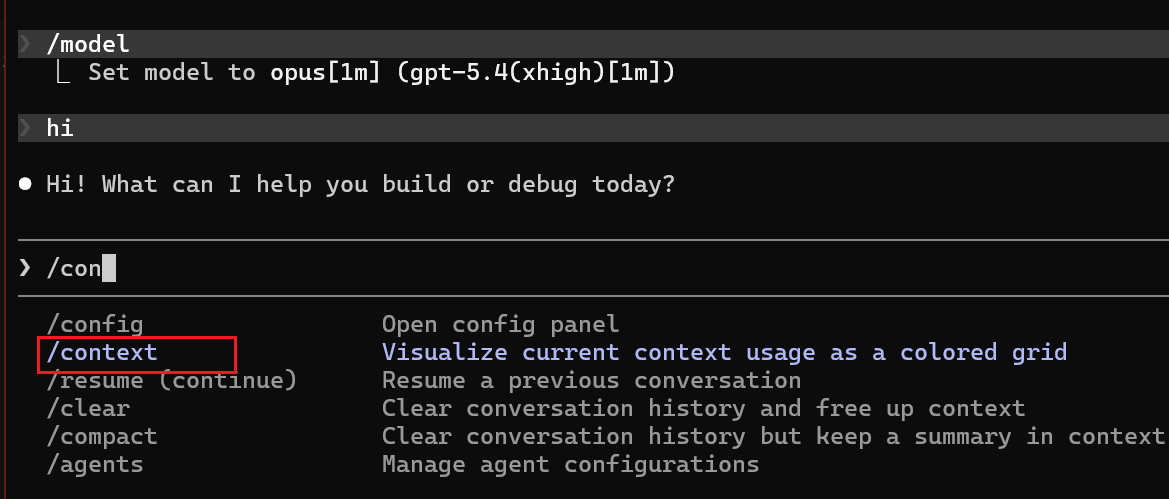
Task: Select the /compact command entry
Action: (101, 436)
